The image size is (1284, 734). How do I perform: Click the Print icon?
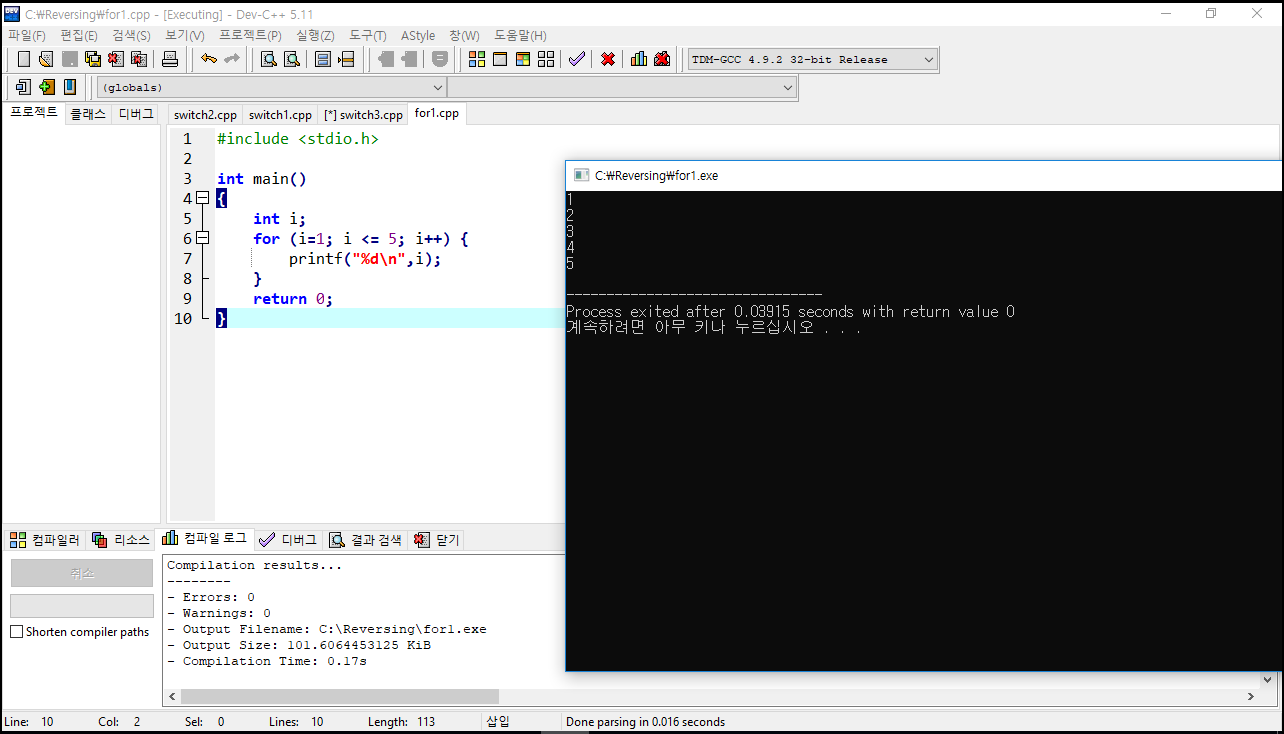(x=170, y=59)
